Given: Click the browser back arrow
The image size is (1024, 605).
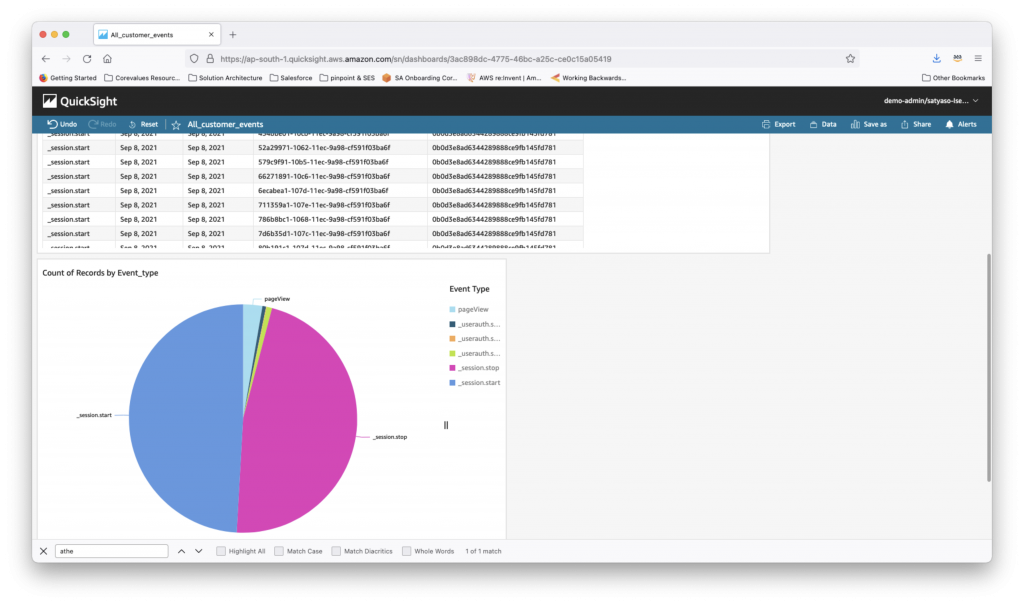Looking at the screenshot, I should (46, 59).
